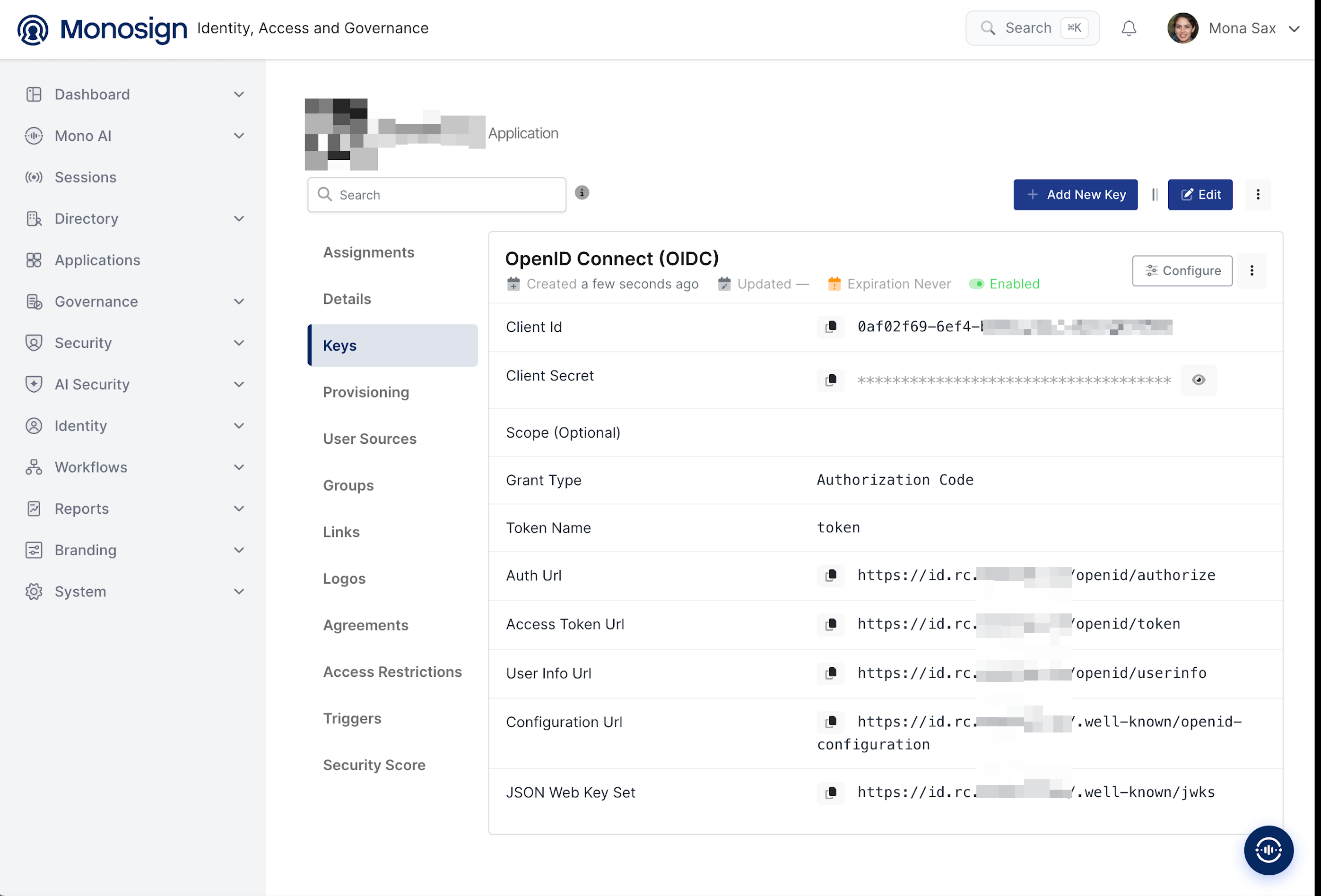Open the Access Restrictions tab
Image resolution: width=1321 pixels, height=896 pixels.
392,672
